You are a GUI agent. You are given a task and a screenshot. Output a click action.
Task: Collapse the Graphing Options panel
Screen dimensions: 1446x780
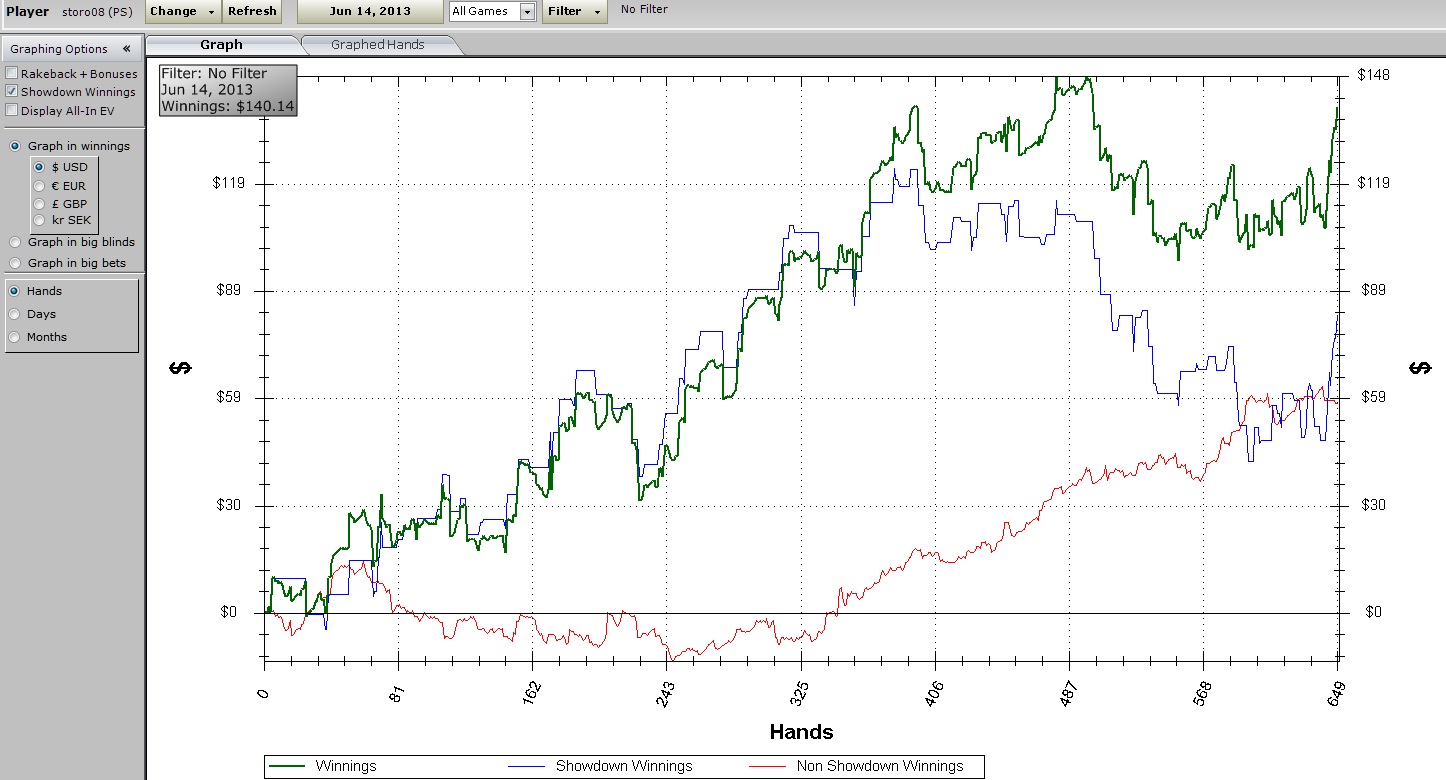coord(127,49)
